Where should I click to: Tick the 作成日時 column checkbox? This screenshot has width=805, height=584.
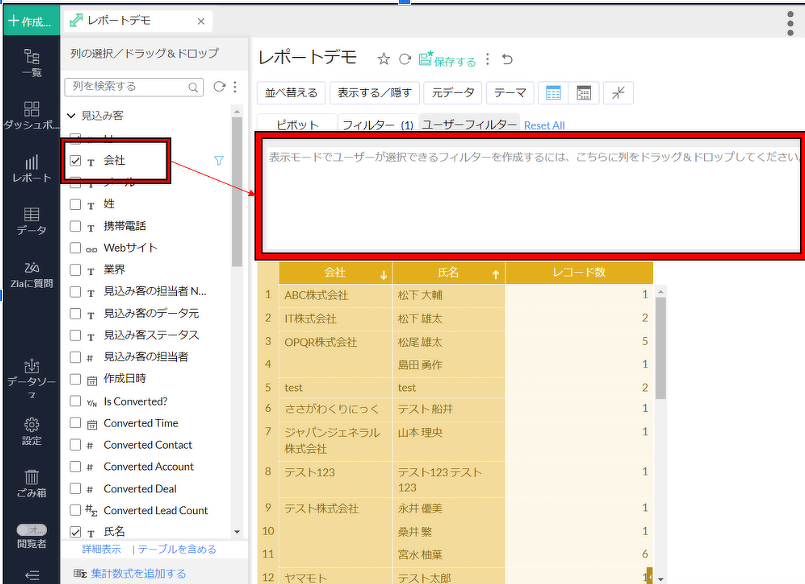75,379
